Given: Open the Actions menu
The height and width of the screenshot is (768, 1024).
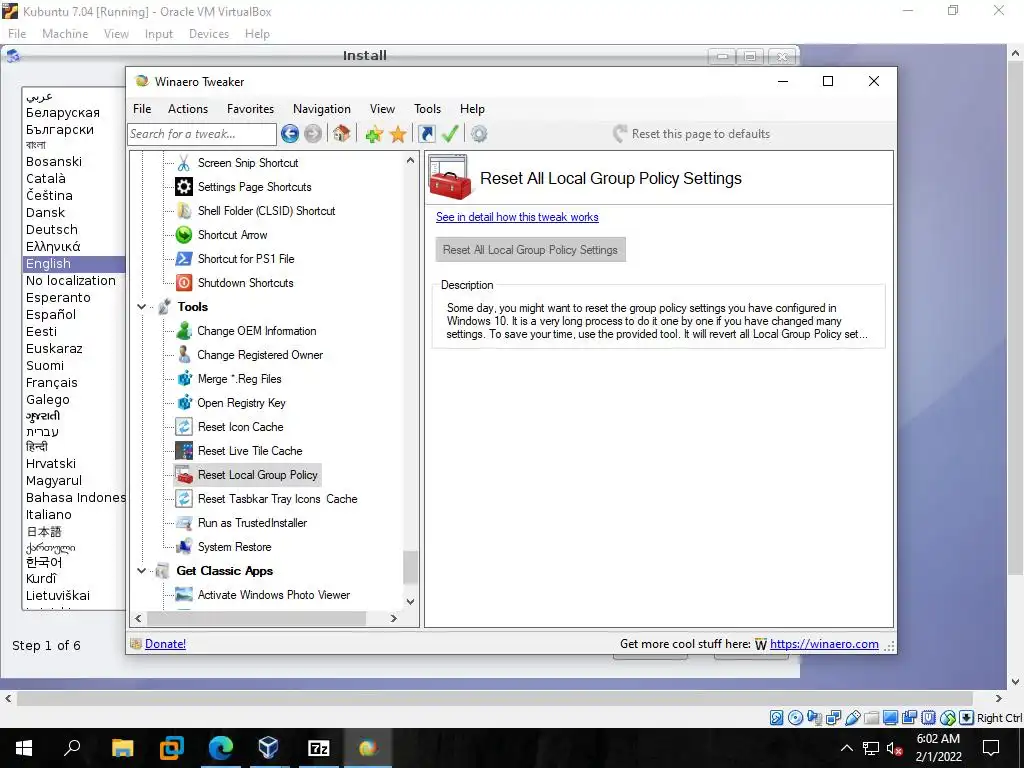Looking at the screenshot, I should tap(188, 109).
